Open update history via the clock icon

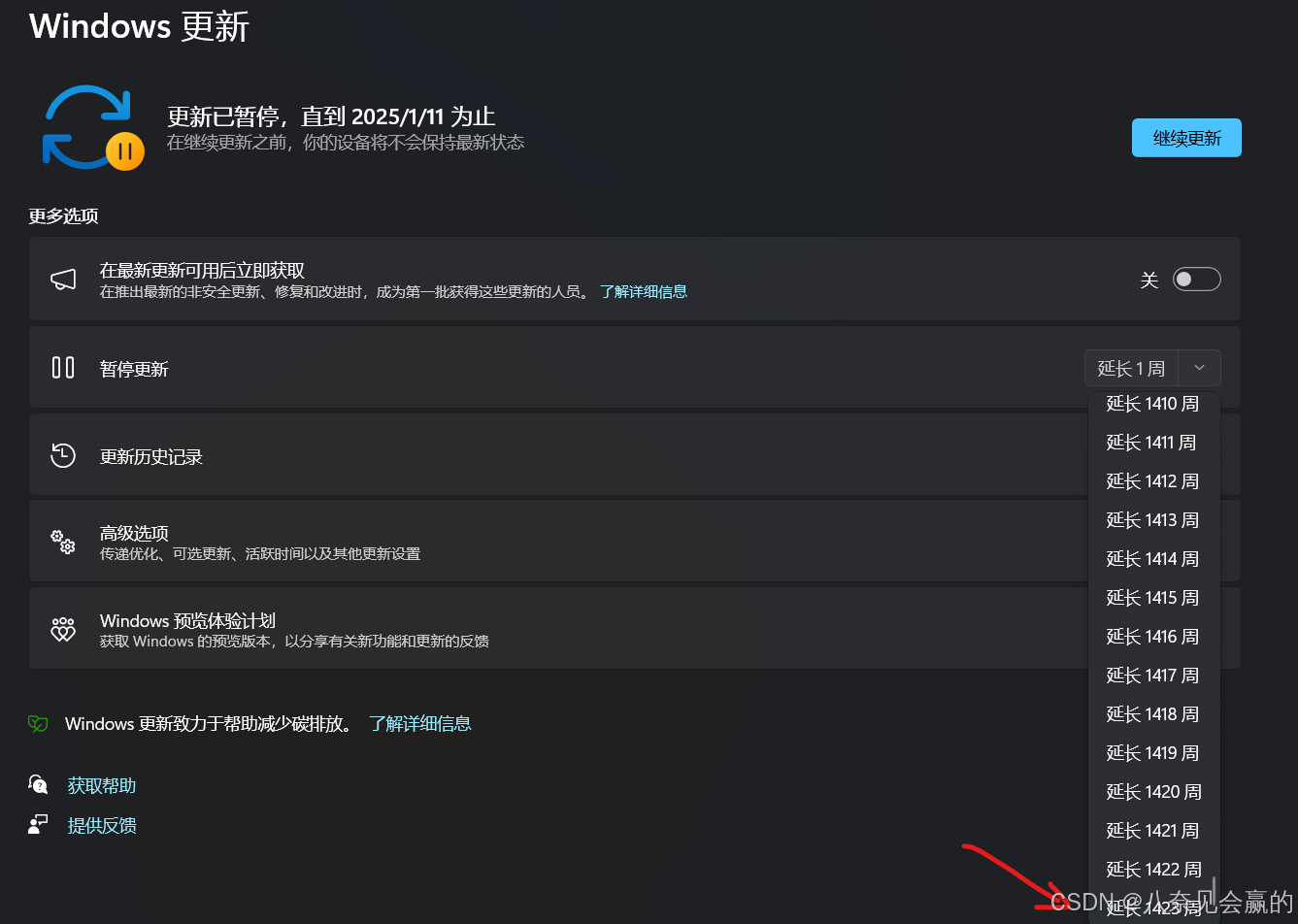[63, 455]
